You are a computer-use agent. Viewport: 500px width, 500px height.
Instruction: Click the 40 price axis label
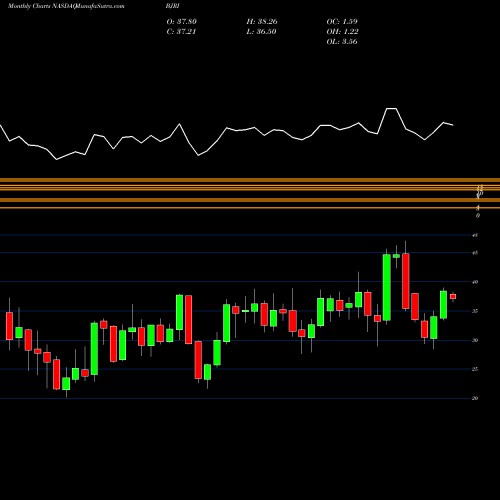[475, 282]
